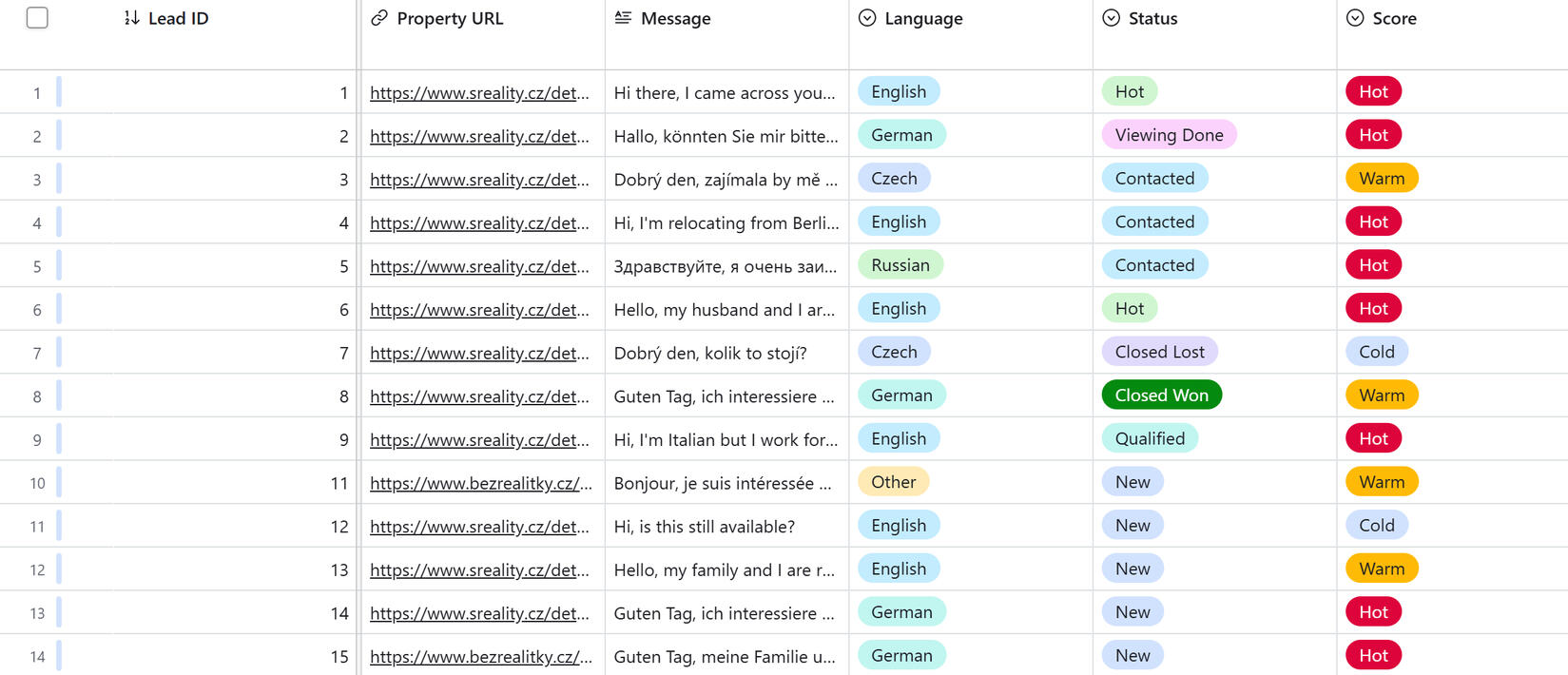Click the Cold score tag in row 11
Viewport: 1568px width, 675px height.
(x=1377, y=526)
